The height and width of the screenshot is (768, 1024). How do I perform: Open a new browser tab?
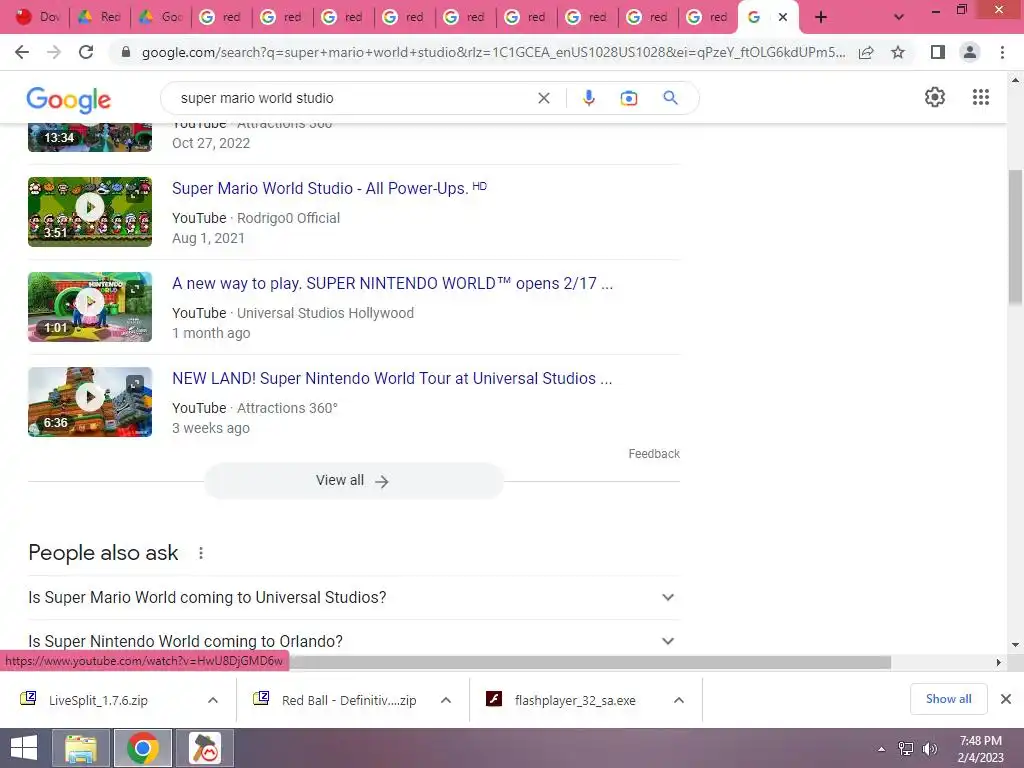[x=821, y=17]
